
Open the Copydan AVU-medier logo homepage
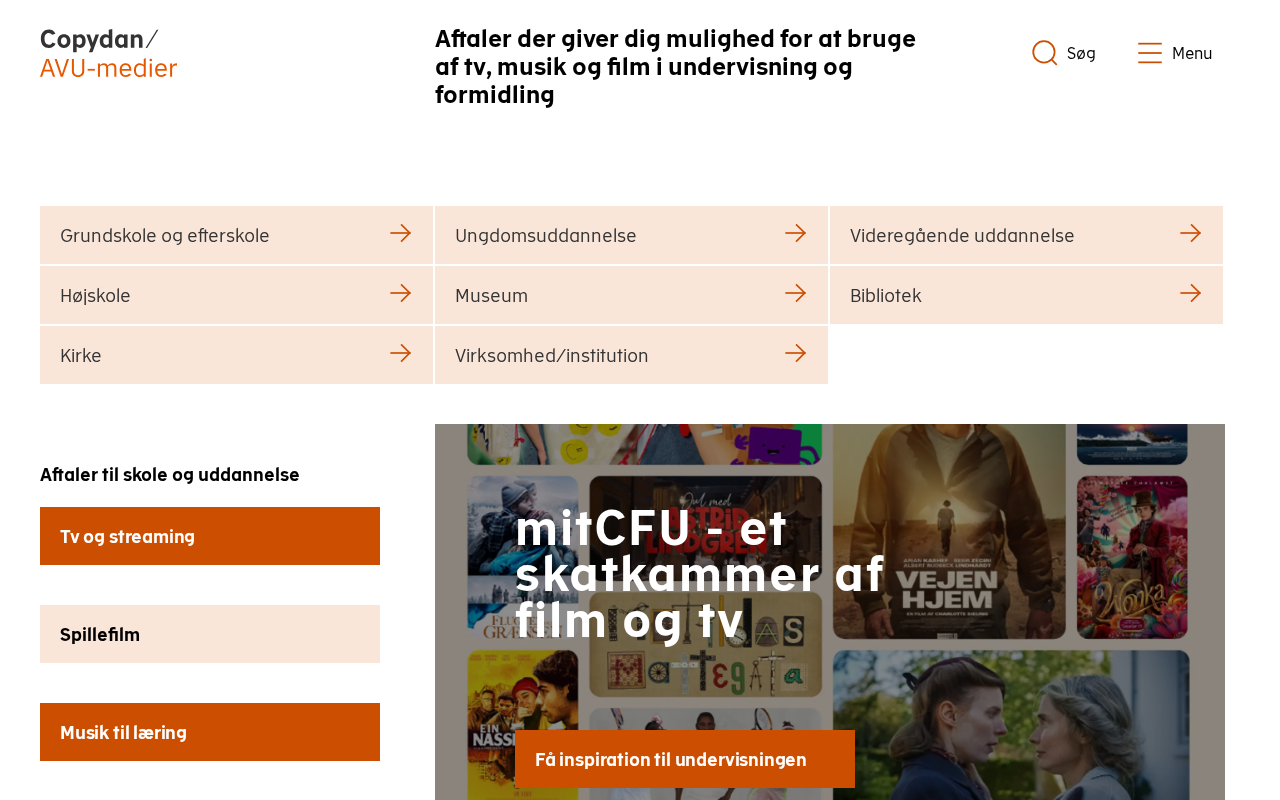108,54
